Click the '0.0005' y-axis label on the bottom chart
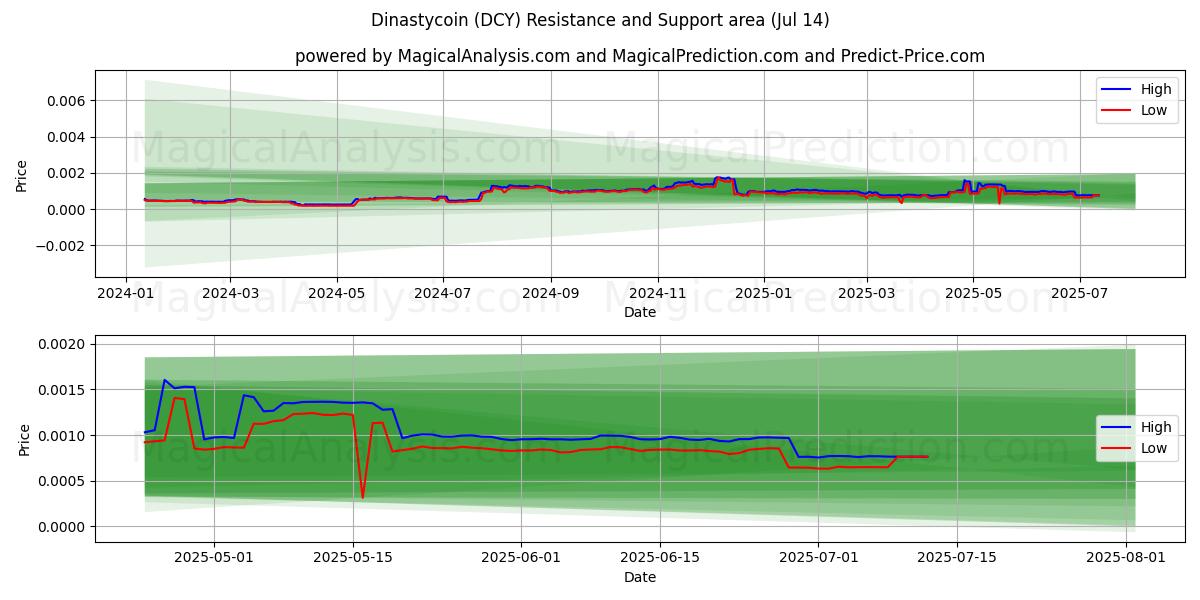Image resolution: width=1200 pixels, height=600 pixels. click(63, 481)
